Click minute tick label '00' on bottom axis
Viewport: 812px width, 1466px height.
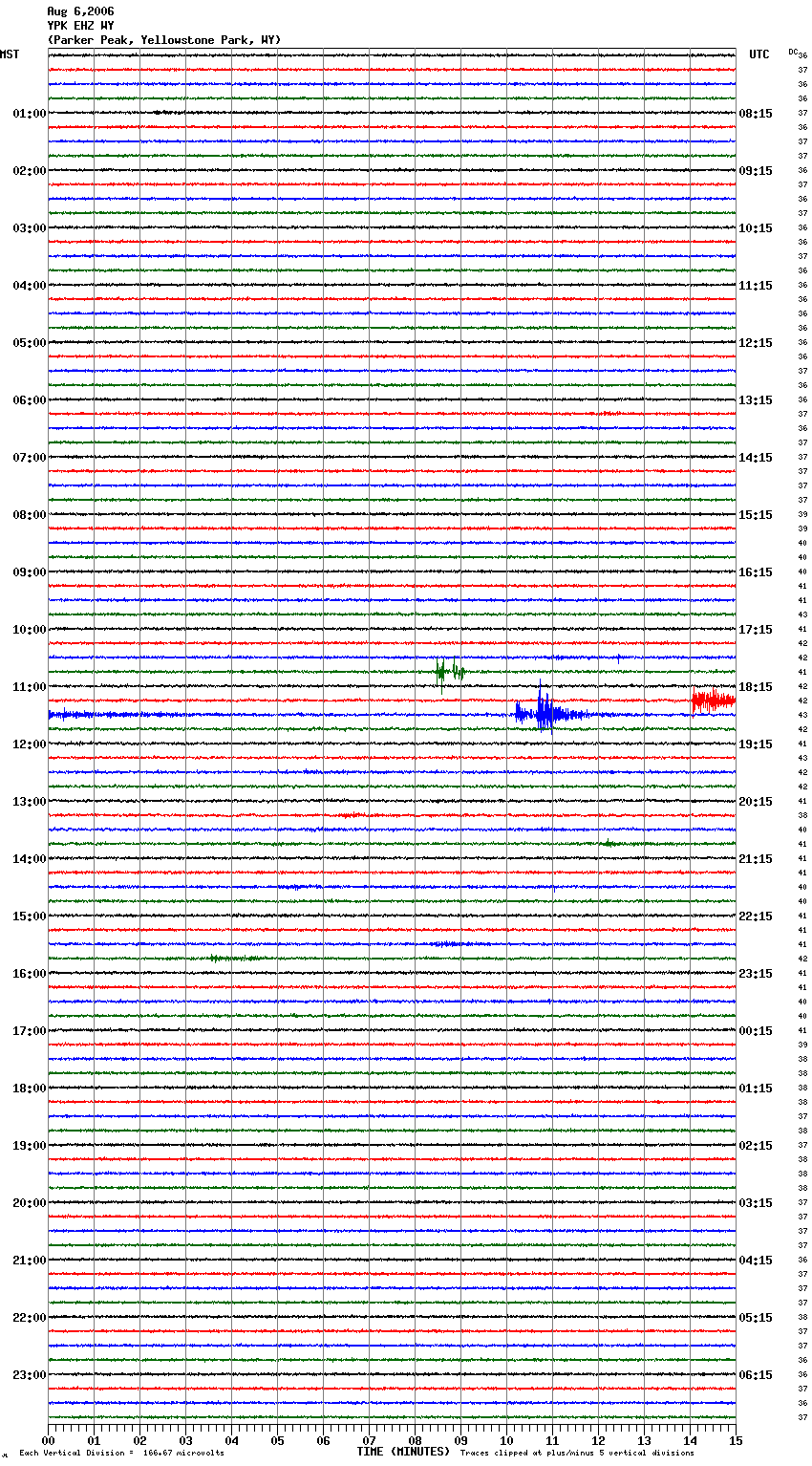pyautogui.click(x=48, y=1440)
